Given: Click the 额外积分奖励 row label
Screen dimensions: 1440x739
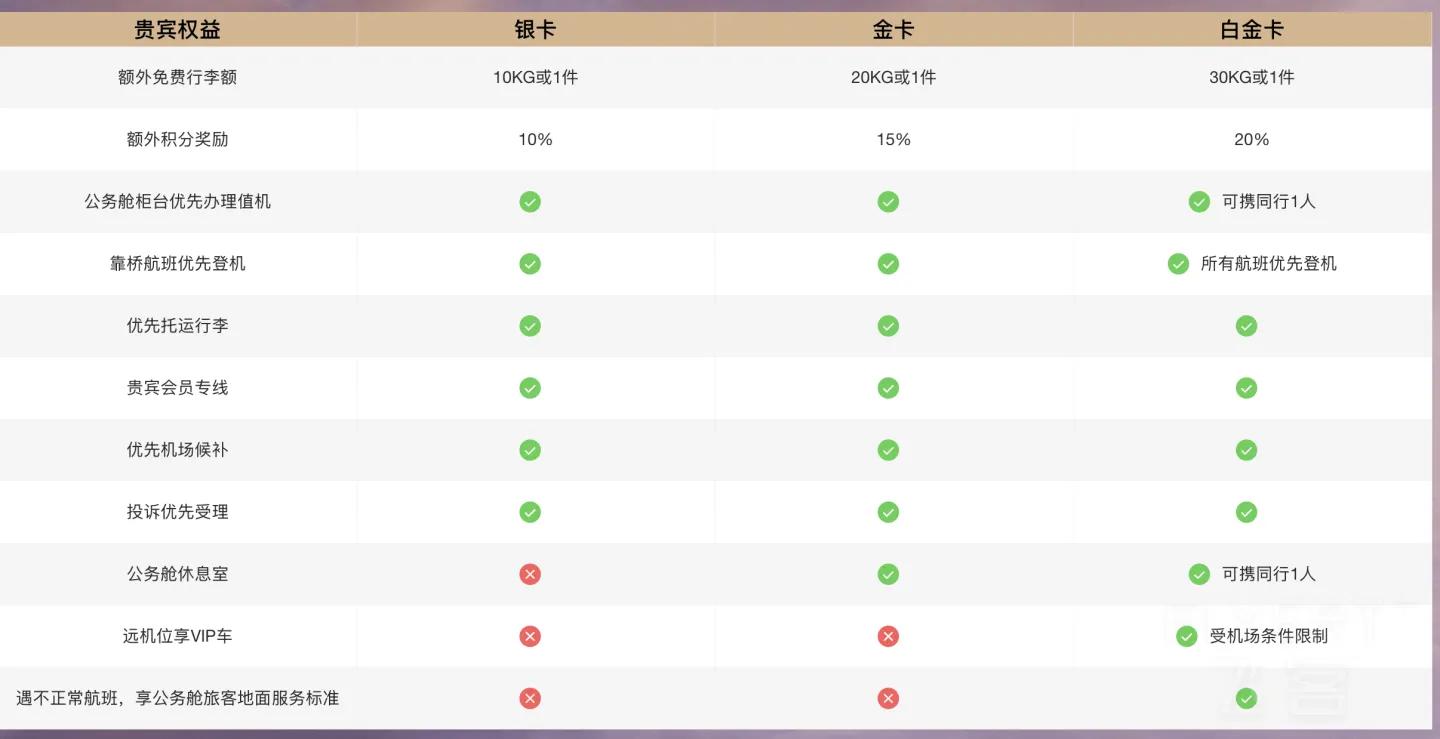Looking at the screenshot, I should 178,139.
